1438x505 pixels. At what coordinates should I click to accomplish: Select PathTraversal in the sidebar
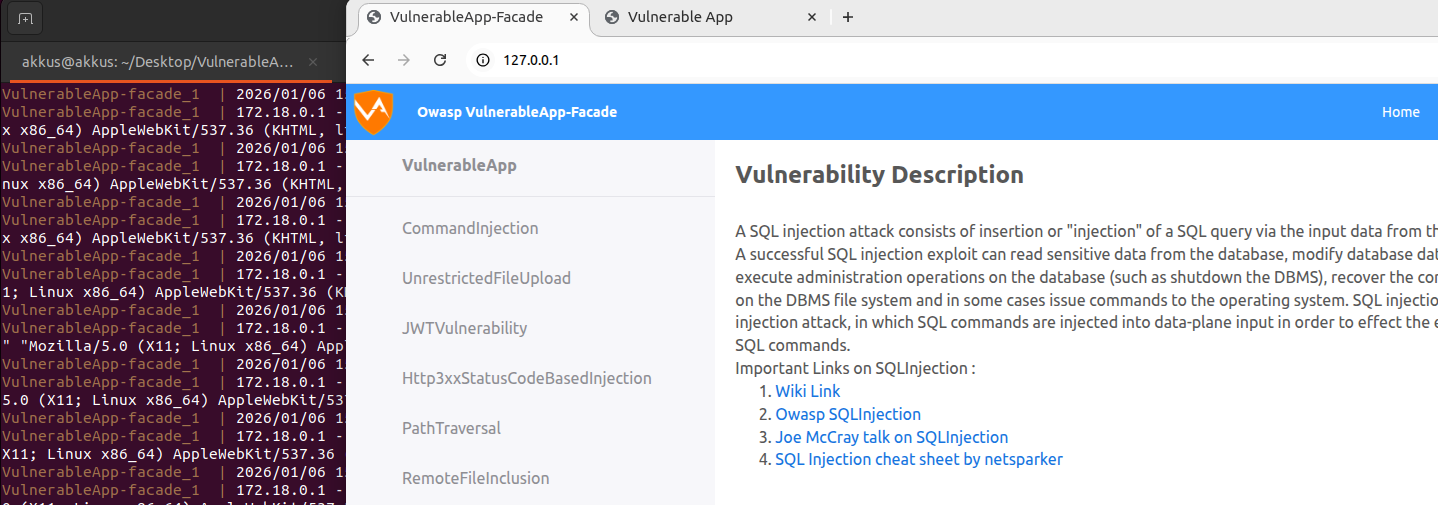[x=451, y=428]
